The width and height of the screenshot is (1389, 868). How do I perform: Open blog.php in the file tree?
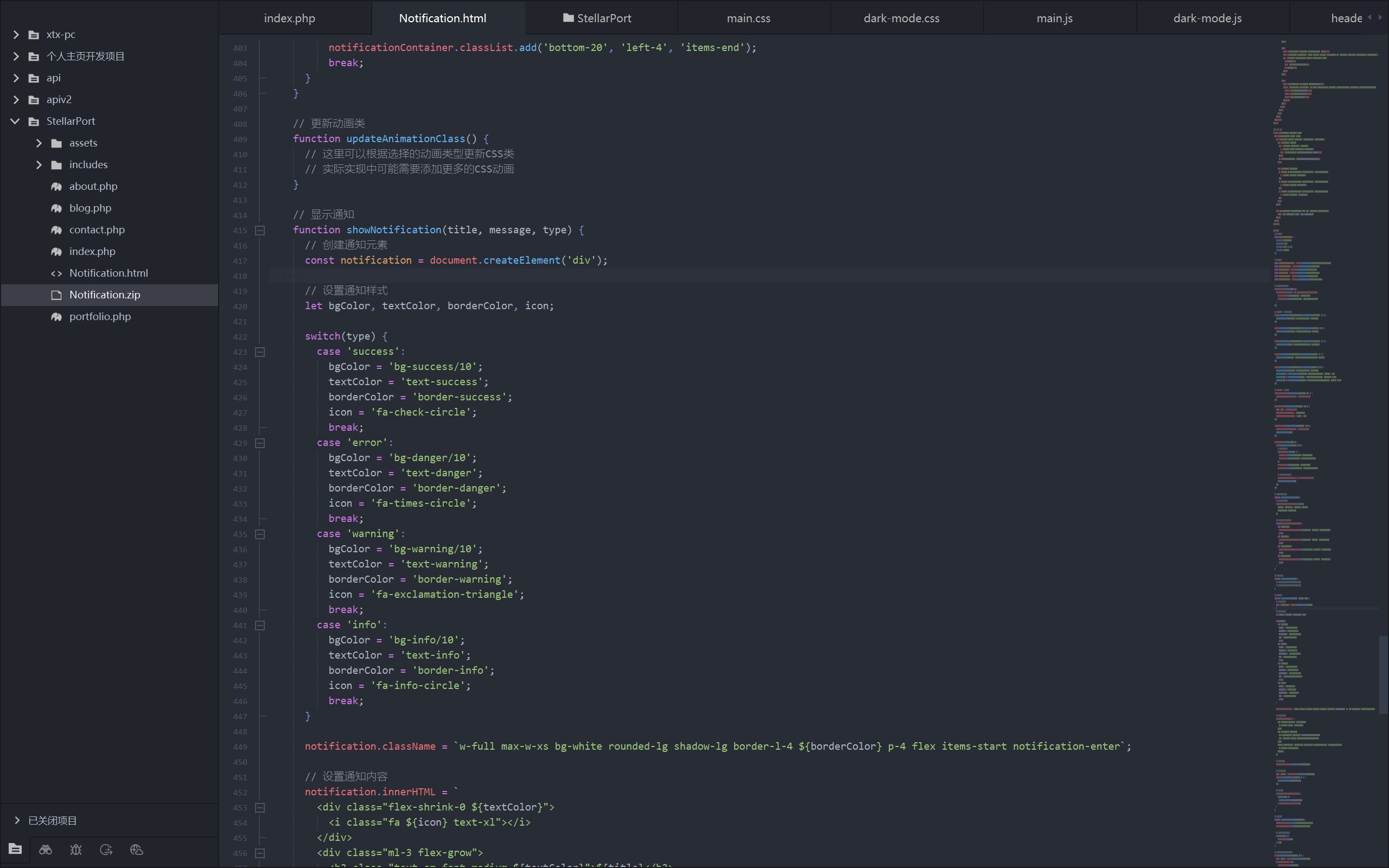click(109, 208)
